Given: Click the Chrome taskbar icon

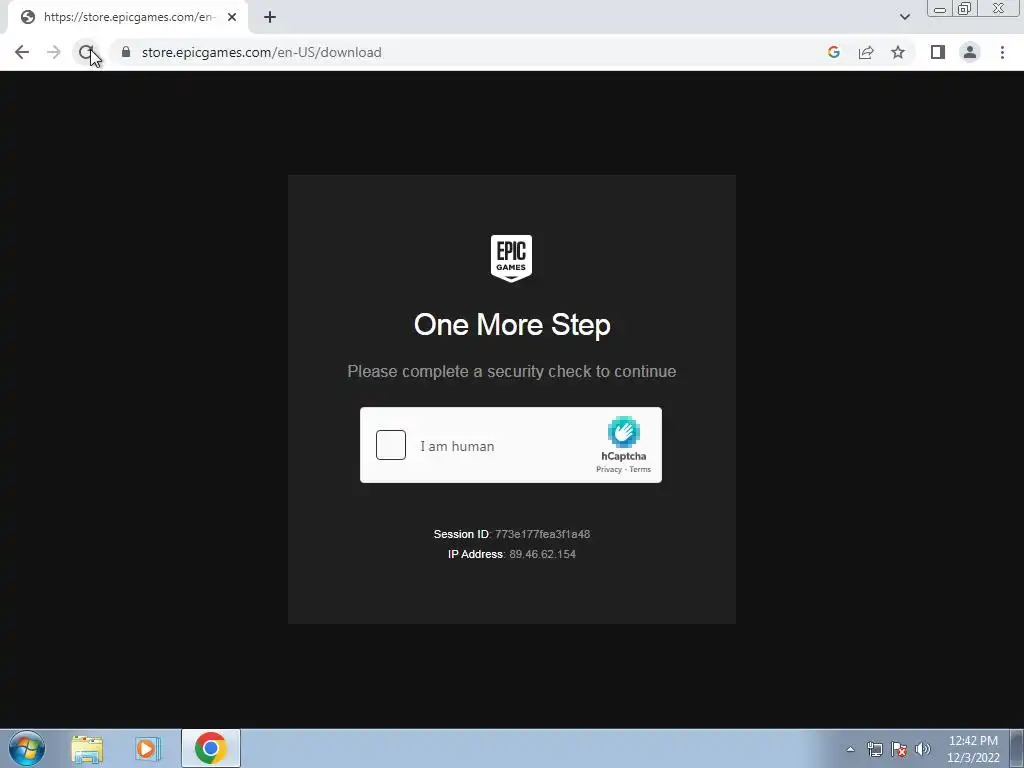Looking at the screenshot, I should click(x=210, y=748).
